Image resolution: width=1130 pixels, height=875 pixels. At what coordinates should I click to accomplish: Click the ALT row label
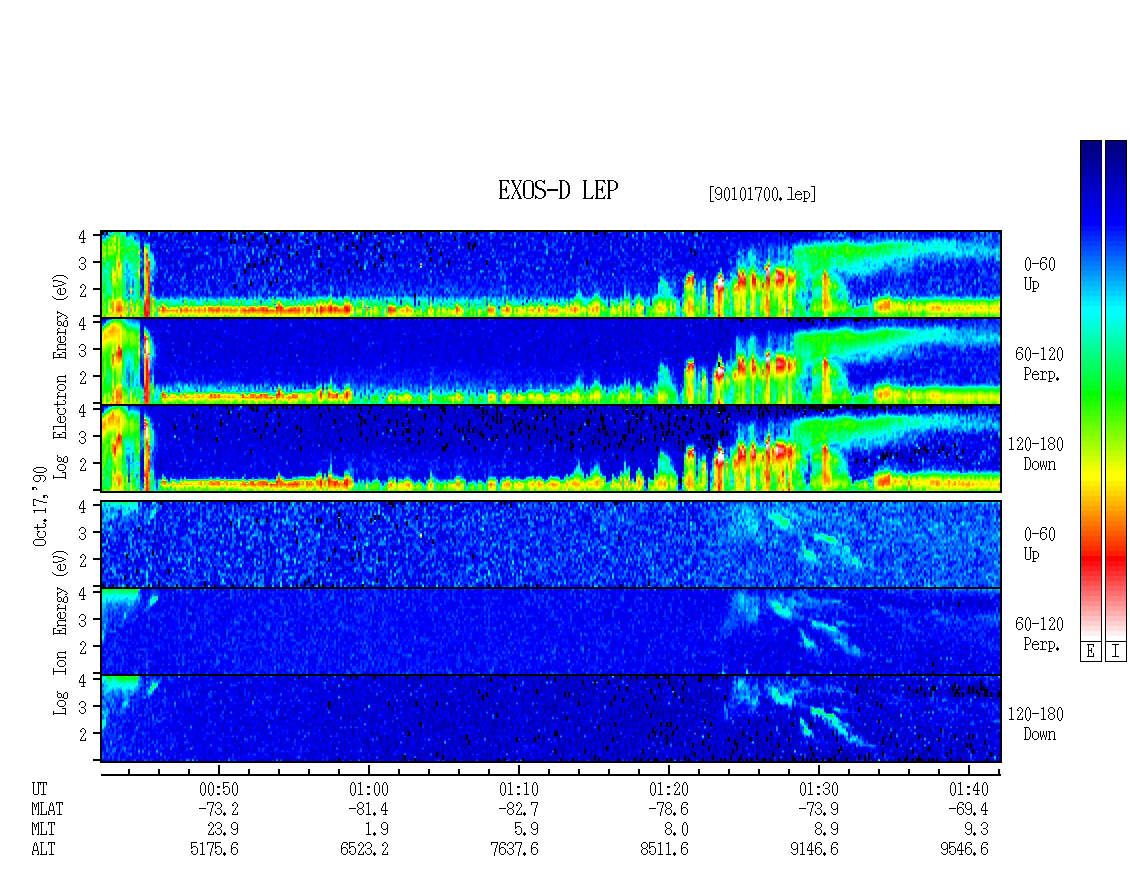(43, 850)
